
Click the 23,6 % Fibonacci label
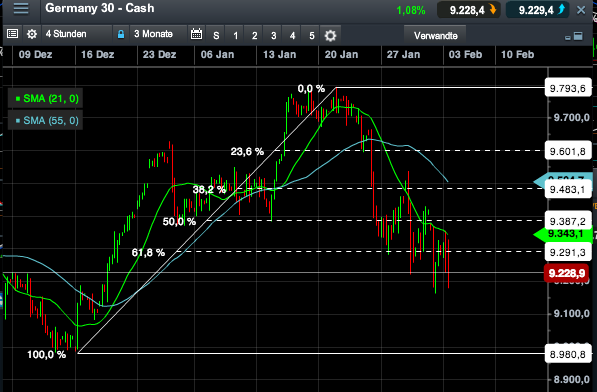coord(247,152)
